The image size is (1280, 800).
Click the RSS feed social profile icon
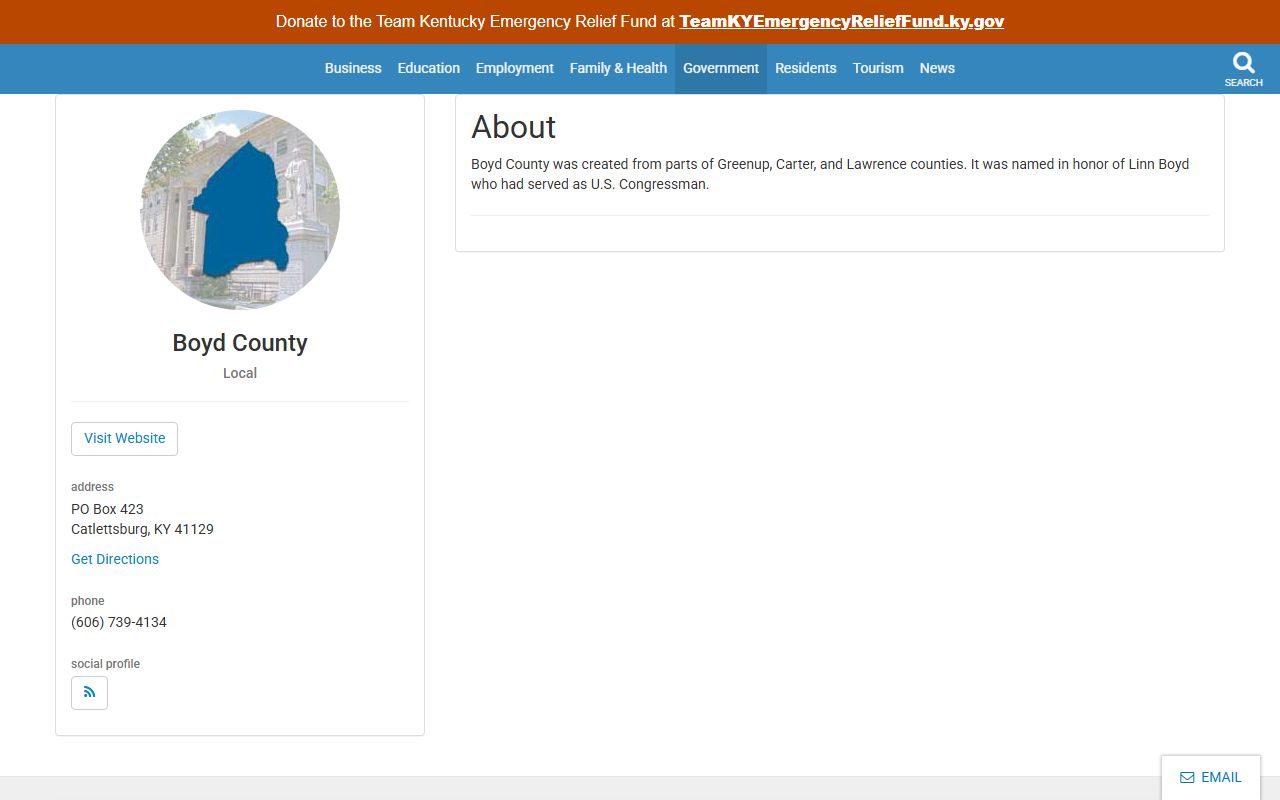[89, 692]
